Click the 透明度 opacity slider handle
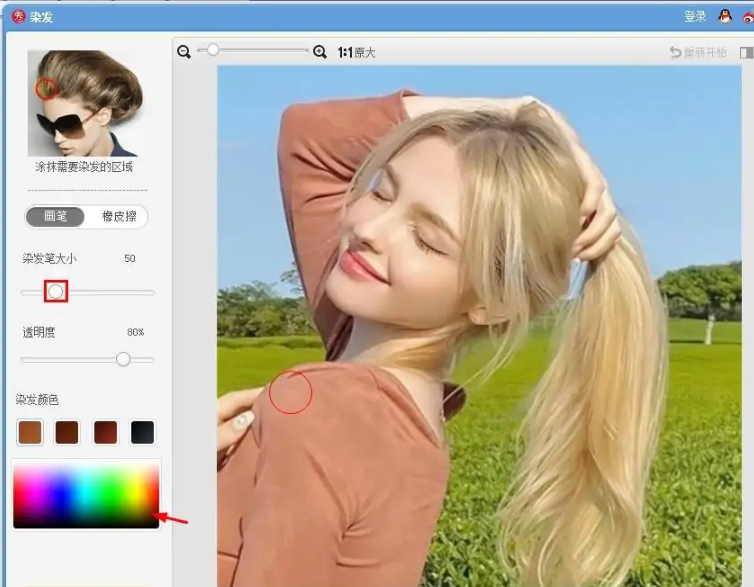The height and width of the screenshot is (587, 754). pyautogui.click(x=123, y=359)
